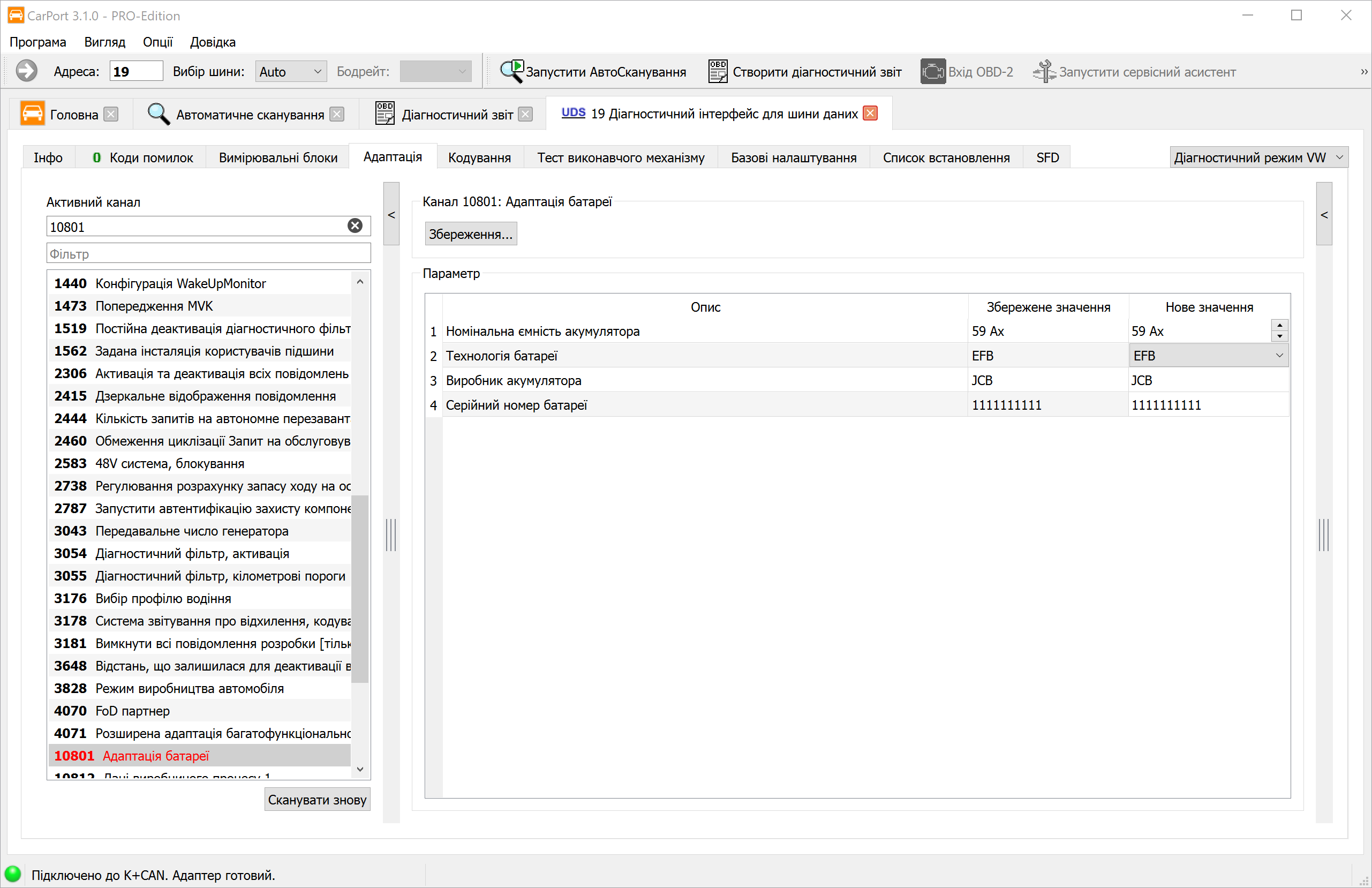1372x888 pixels.
Task: Launch AutoScan via magnifier icon
Action: 511,72
